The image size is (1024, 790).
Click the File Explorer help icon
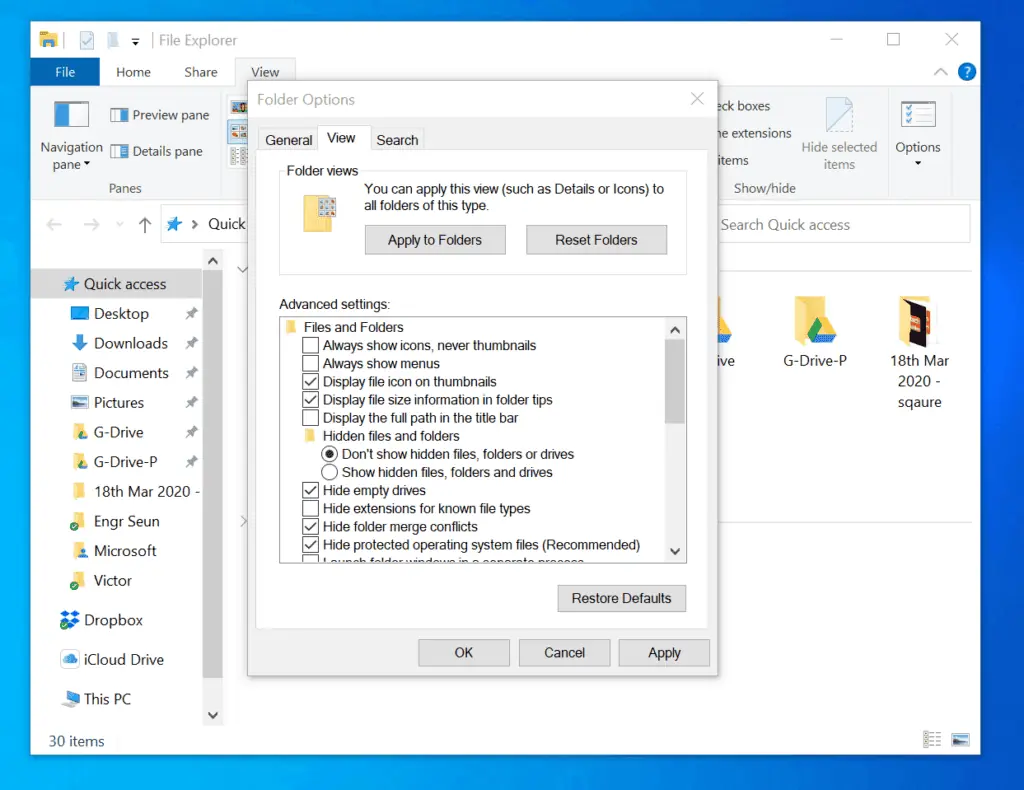tap(967, 72)
